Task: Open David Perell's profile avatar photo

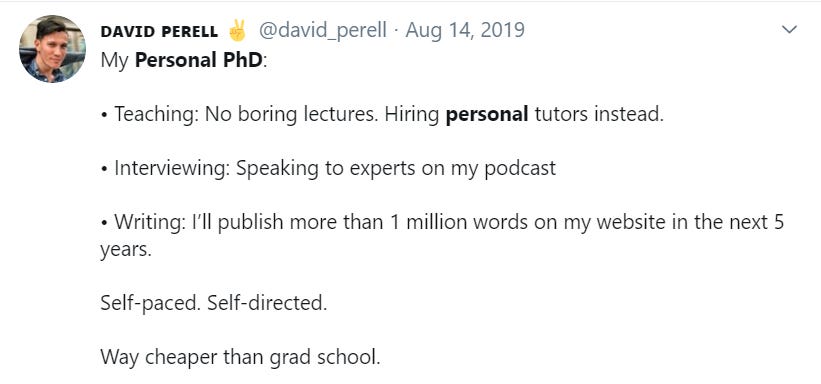Action: pos(52,49)
